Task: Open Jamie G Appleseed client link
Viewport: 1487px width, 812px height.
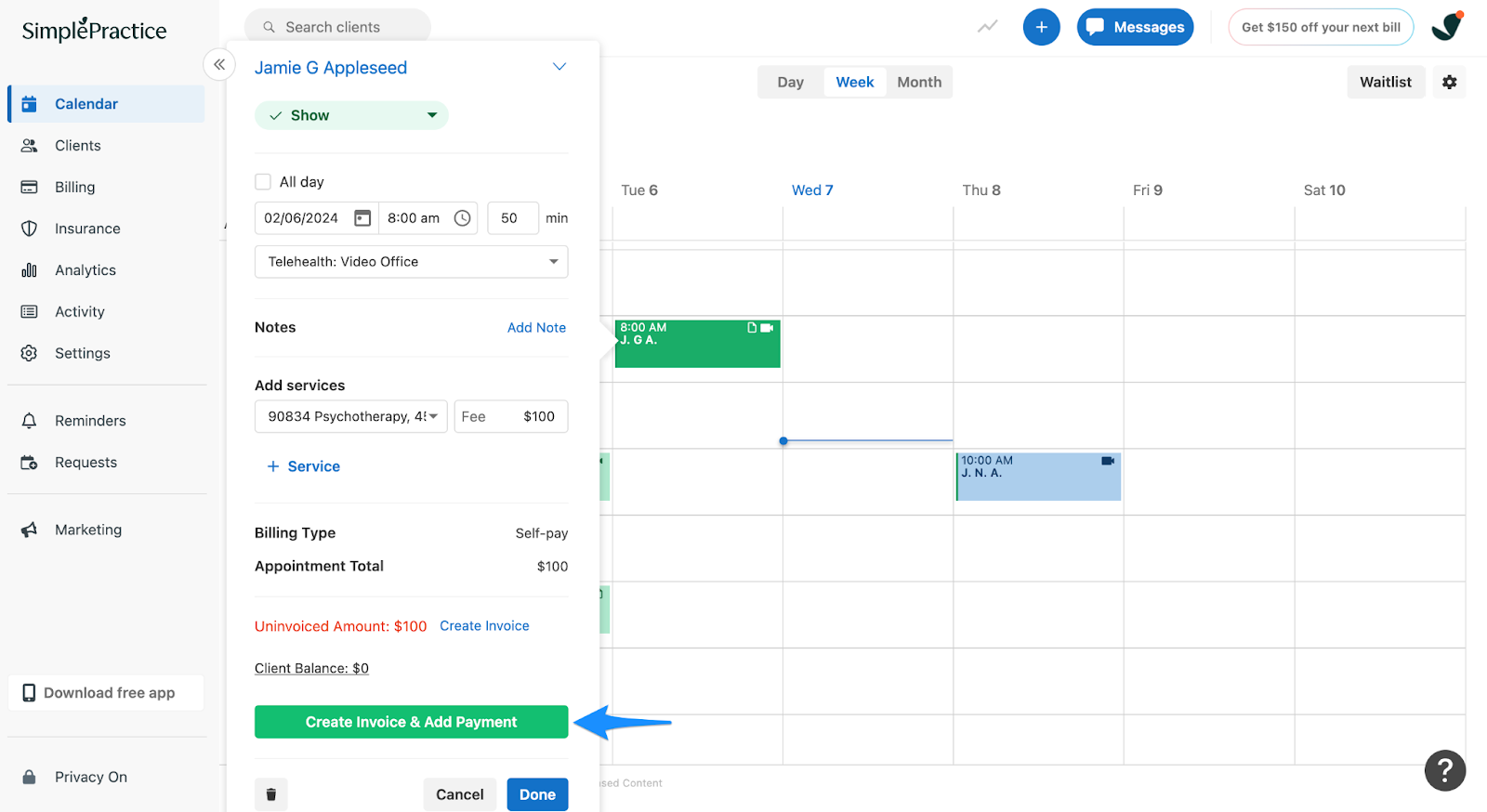Action: 331,68
